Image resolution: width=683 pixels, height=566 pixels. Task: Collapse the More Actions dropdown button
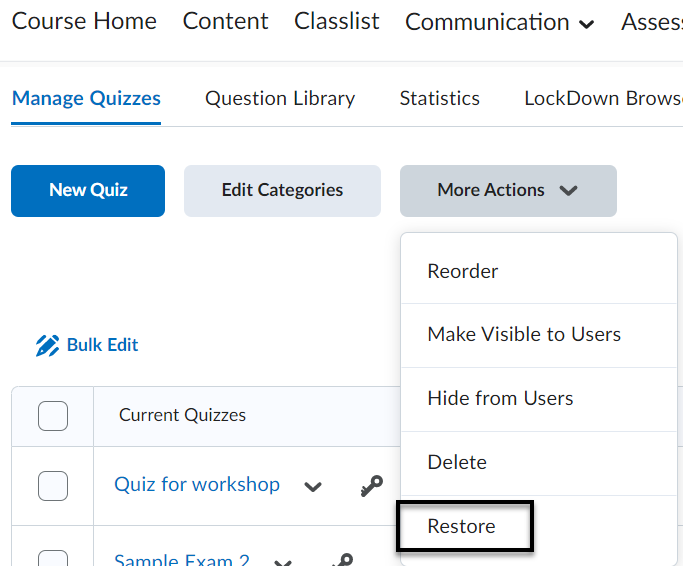tap(508, 190)
